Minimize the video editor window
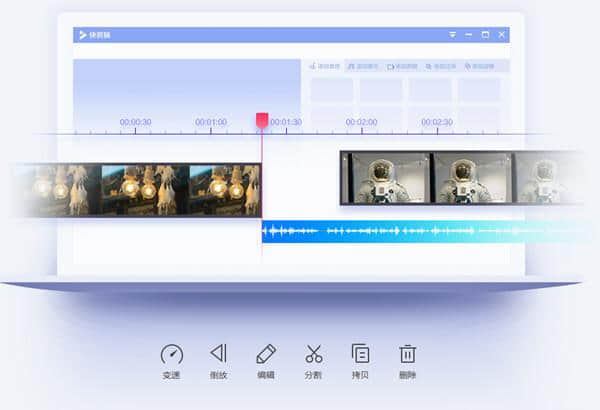The width and height of the screenshot is (600, 410). point(469,34)
